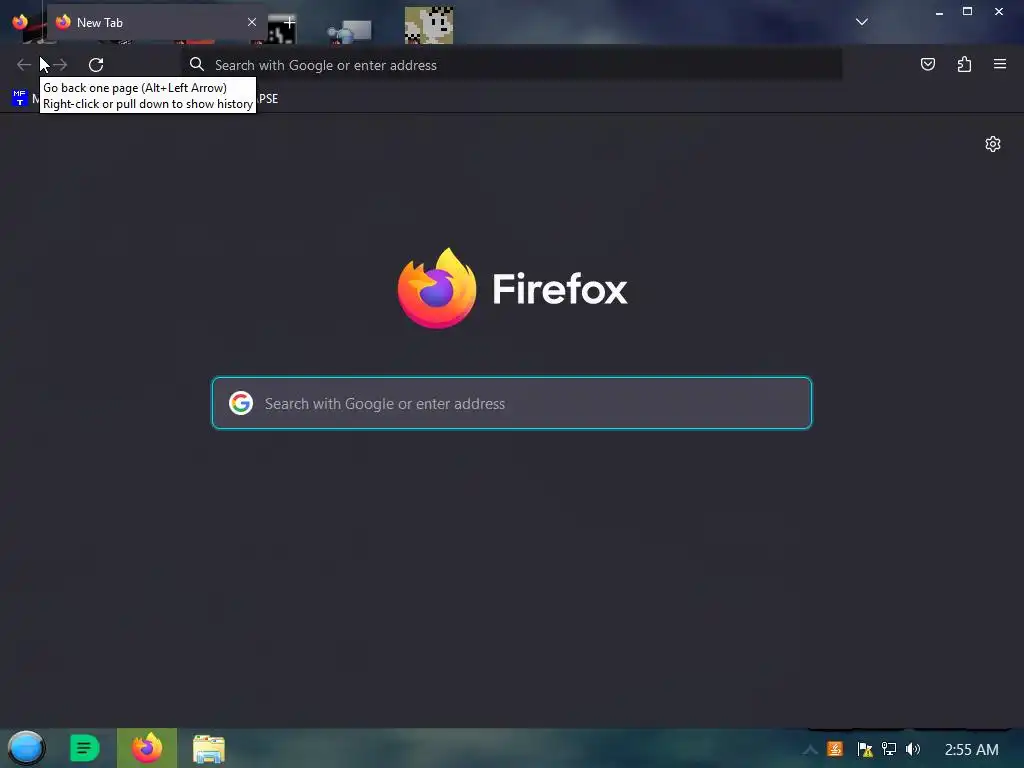Focus the top address bar field
The height and width of the screenshot is (768, 1024).
(x=512, y=65)
